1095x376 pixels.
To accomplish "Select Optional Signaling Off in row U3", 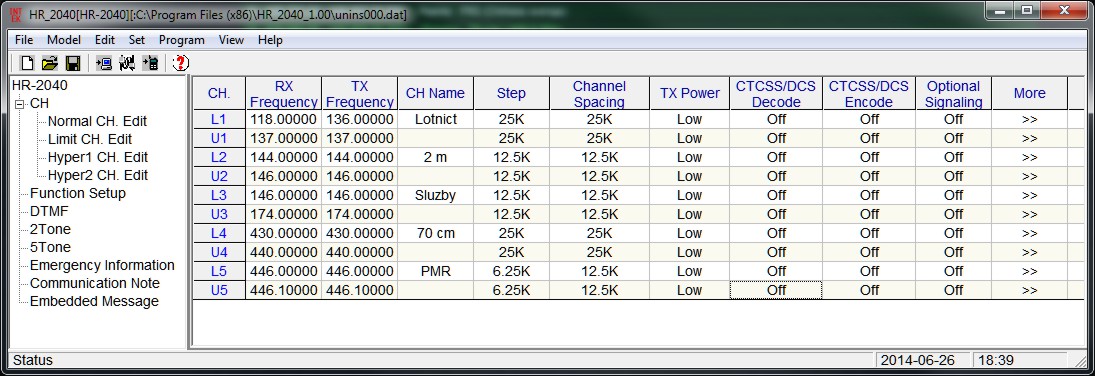I will 954,215.
